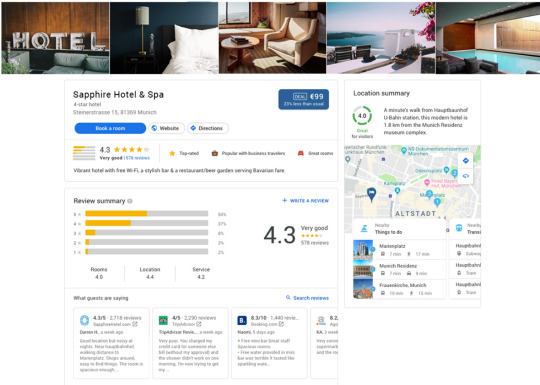Click the Things to do nearby icon
Image resolution: width=540 pixels, height=385 pixels.
coord(364,229)
